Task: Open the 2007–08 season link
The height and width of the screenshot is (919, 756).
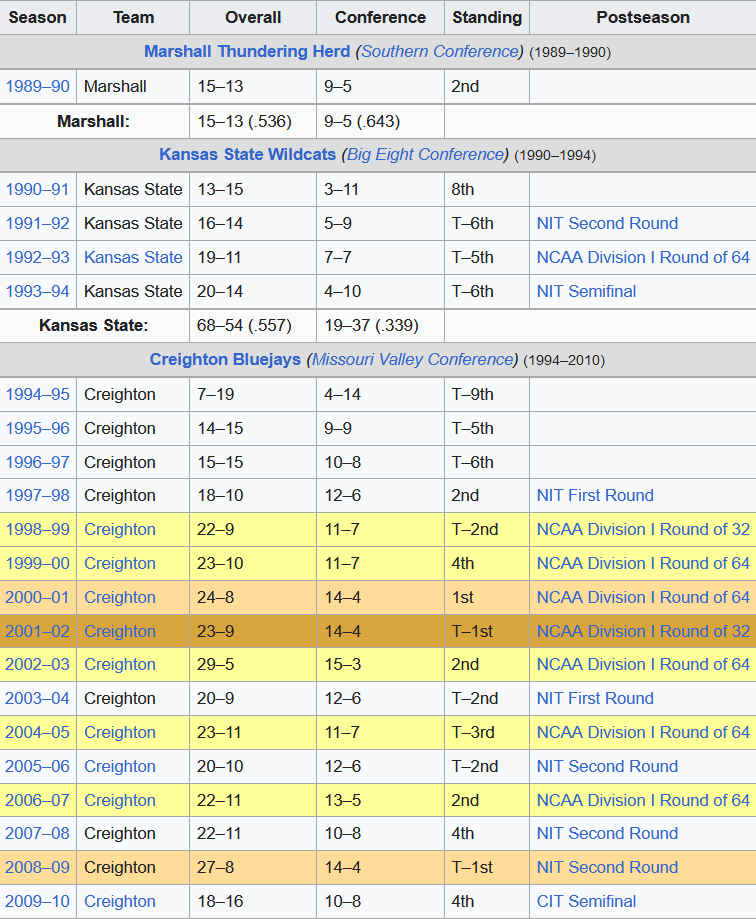Action: coord(38,833)
